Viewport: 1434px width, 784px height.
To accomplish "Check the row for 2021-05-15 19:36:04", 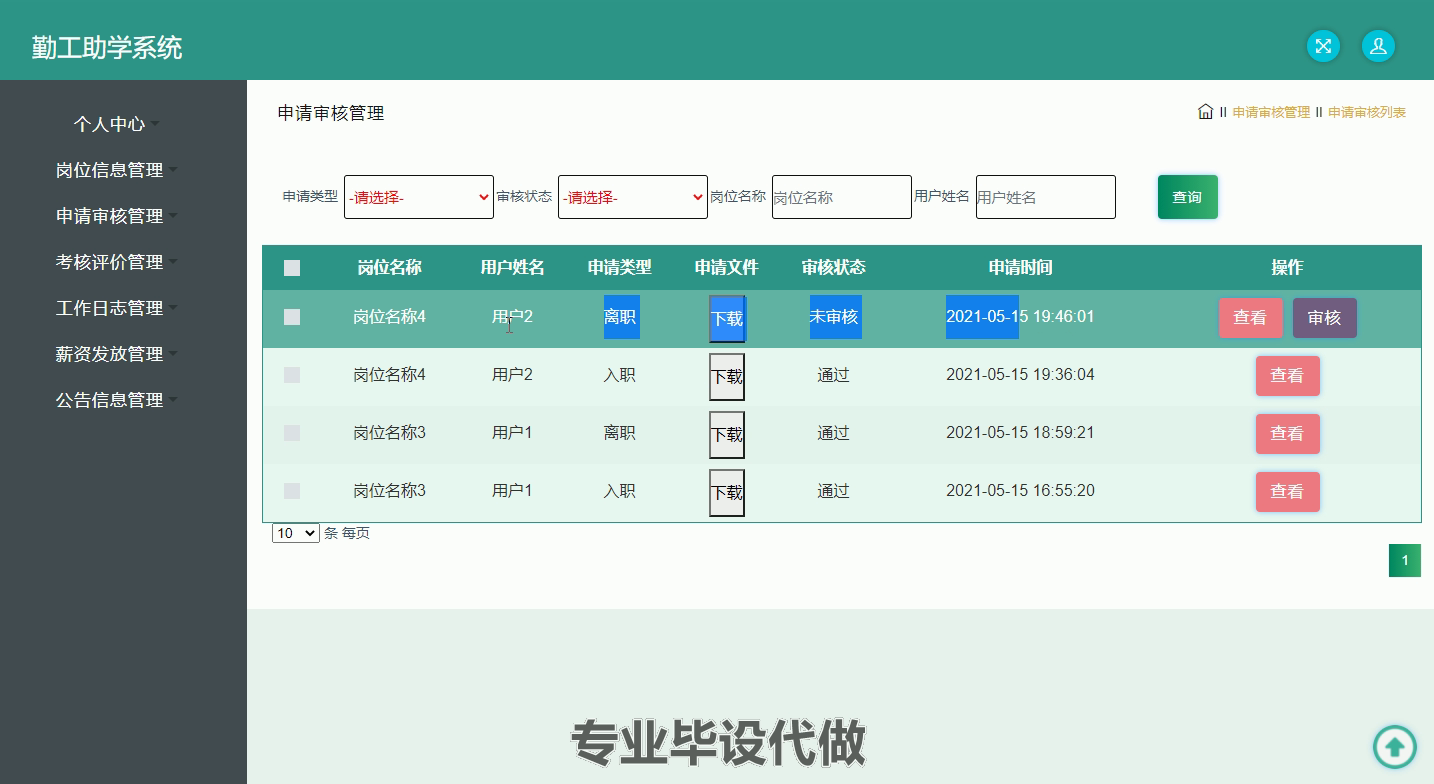I will click(x=292, y=375).
